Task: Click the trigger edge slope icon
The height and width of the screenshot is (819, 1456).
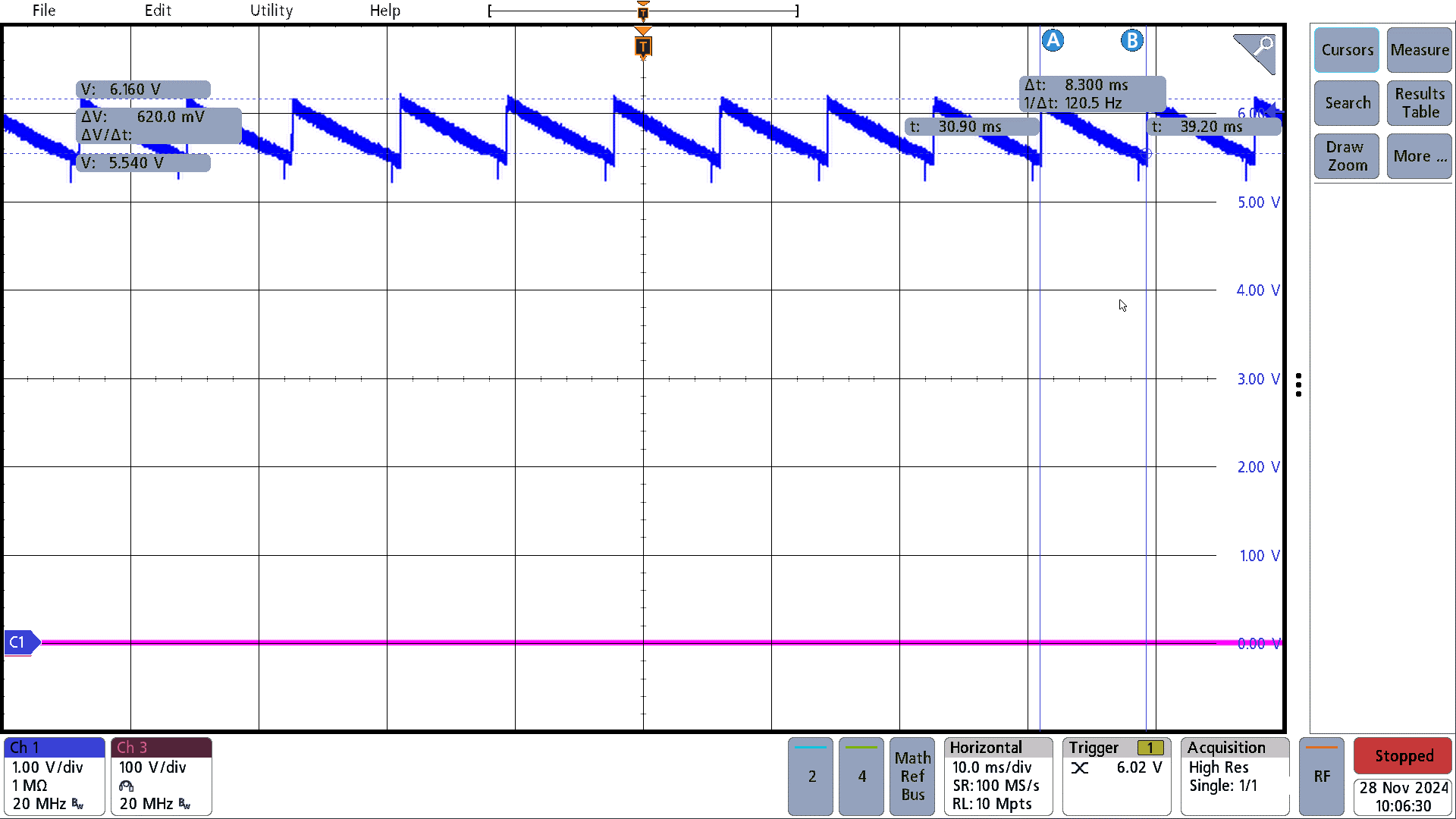Action: [1080, 768]
